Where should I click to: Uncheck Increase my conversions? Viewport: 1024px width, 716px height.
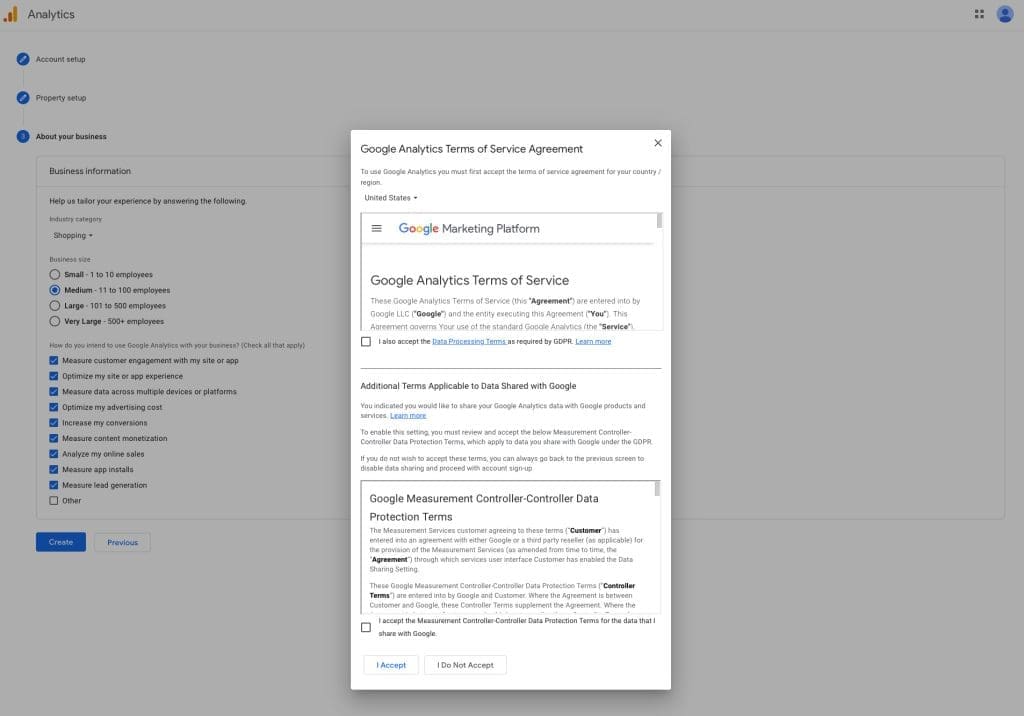click(x=54, y=423)
